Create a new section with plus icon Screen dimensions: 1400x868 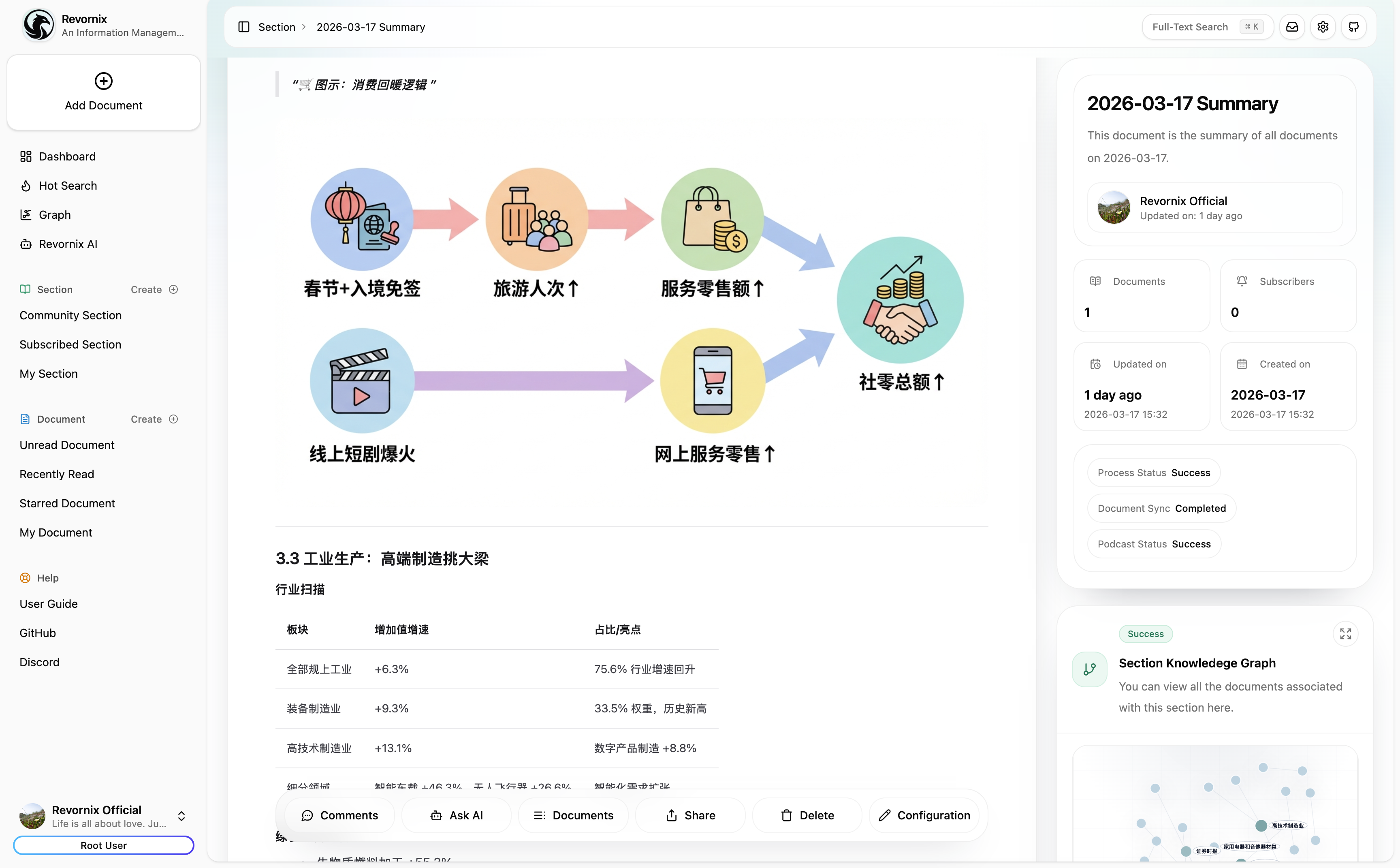(173, 289)
